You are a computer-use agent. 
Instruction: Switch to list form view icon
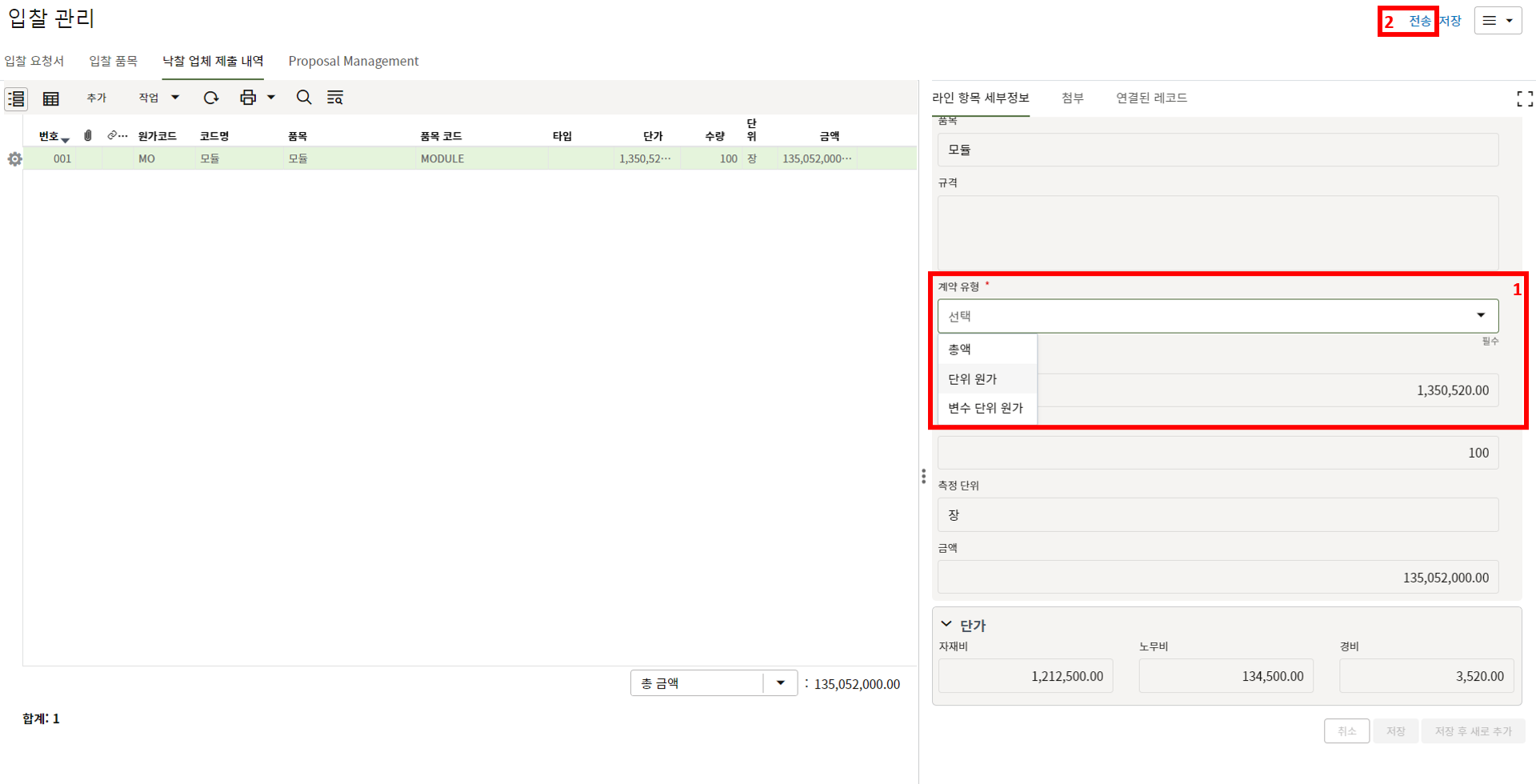16,98
